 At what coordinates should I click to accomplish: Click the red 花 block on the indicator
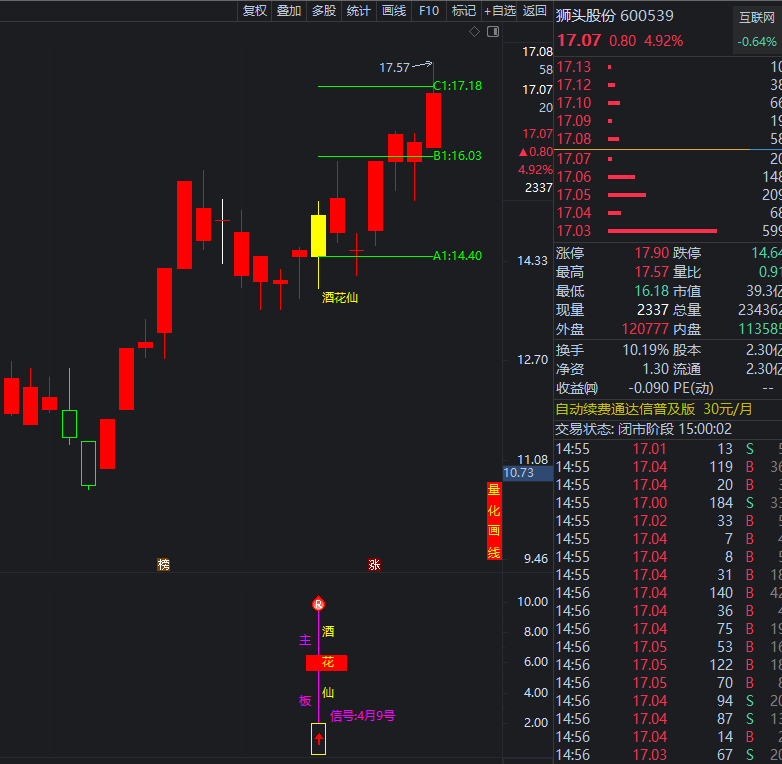pyautogui.click(x=326, y=663)
